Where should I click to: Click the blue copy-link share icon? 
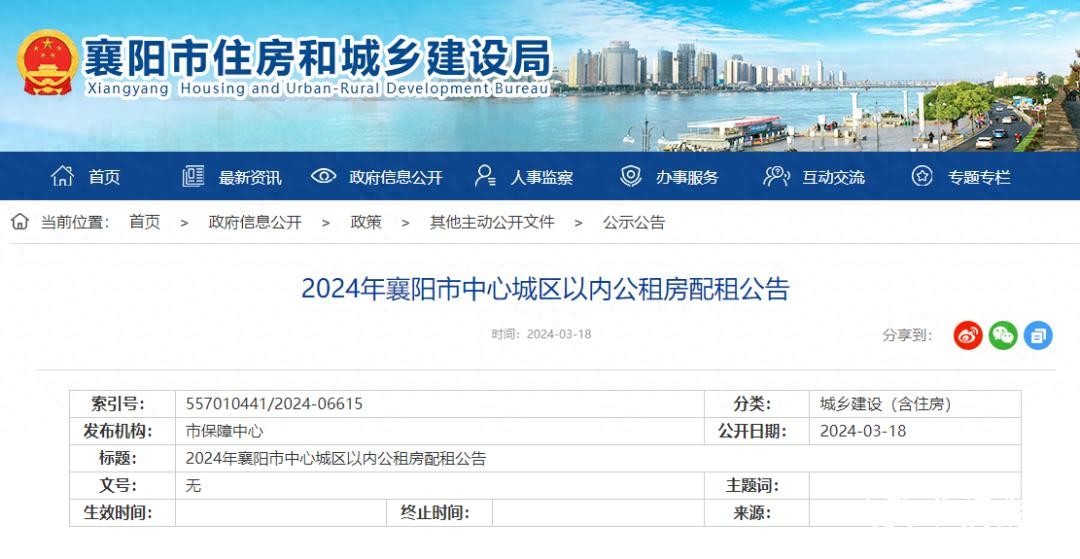pyautogui.click(x=1038, y=335)
